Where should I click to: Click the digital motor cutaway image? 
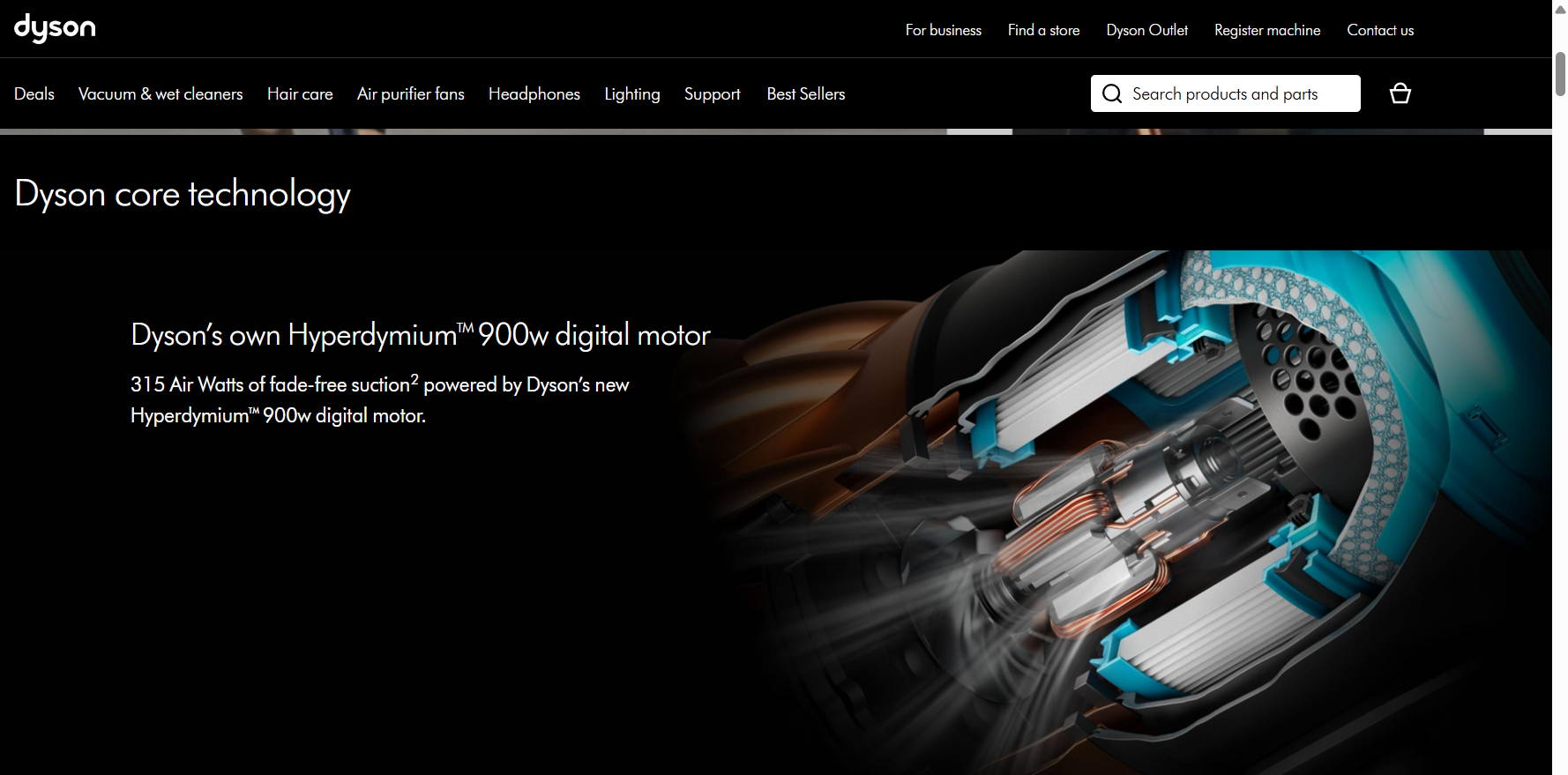1146,511
